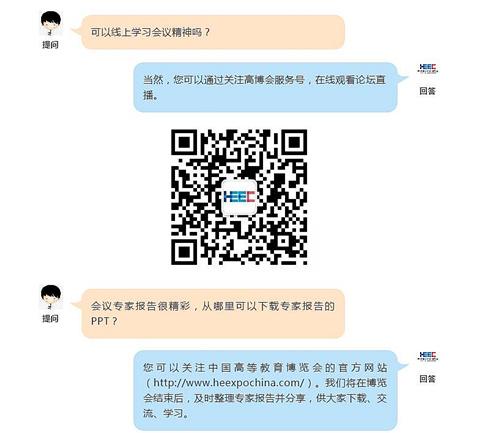Viewport: 500px width, 433px height.
Task: Click the HEEC logo beside the first answer
Action: point(428,69)
